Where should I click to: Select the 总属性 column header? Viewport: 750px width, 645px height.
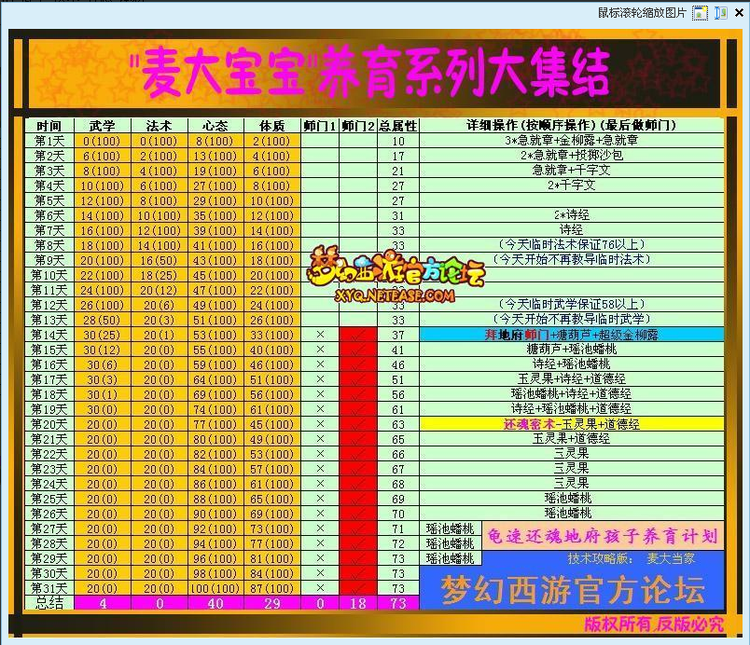point(398,126)
